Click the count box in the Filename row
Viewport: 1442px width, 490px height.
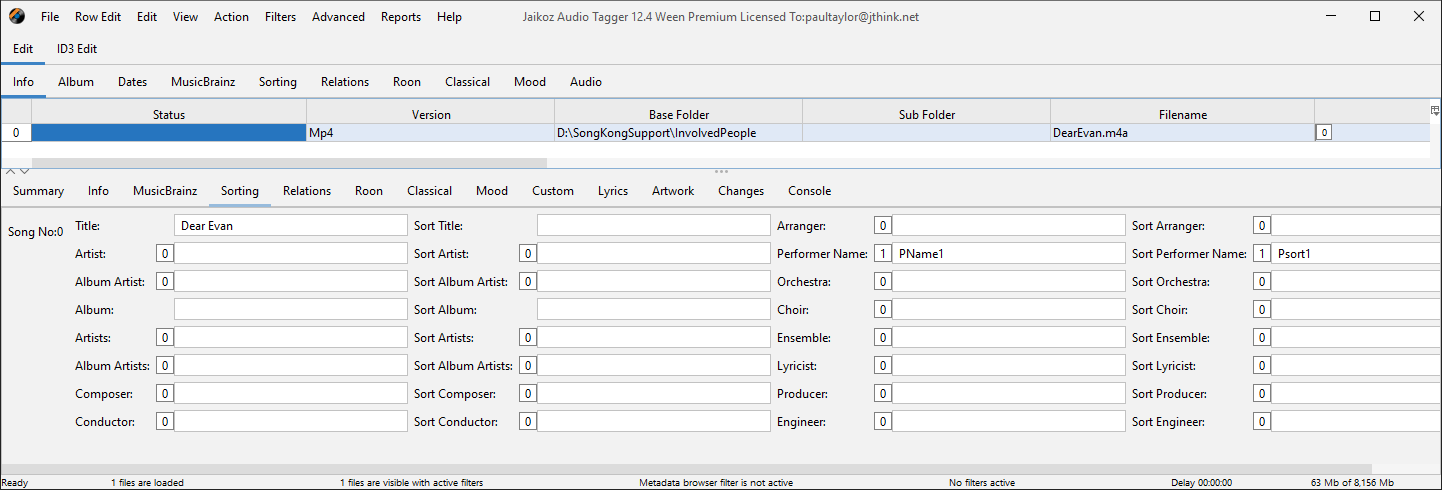(1323, 132)
